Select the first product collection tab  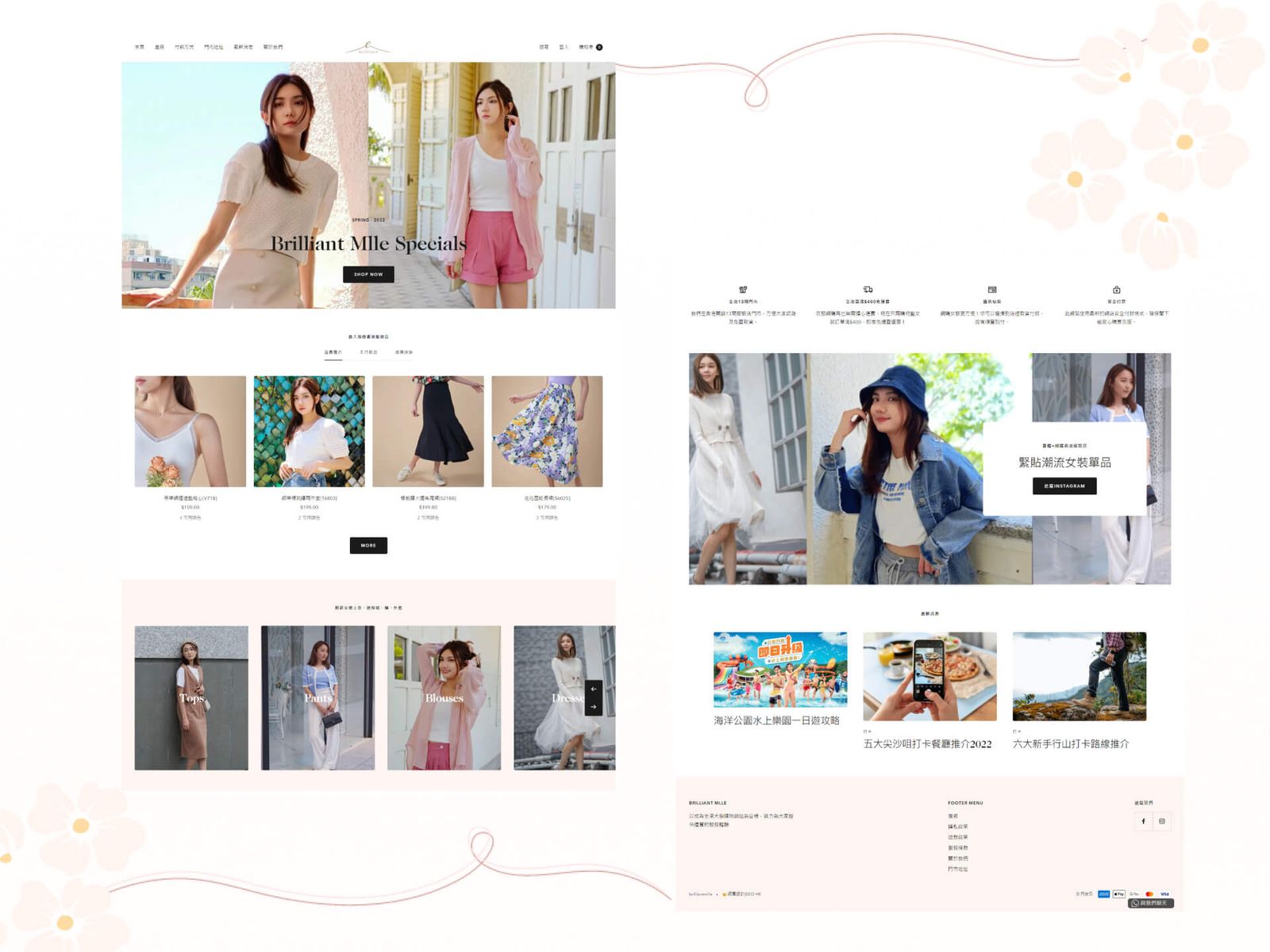click(x=333, y=352)
